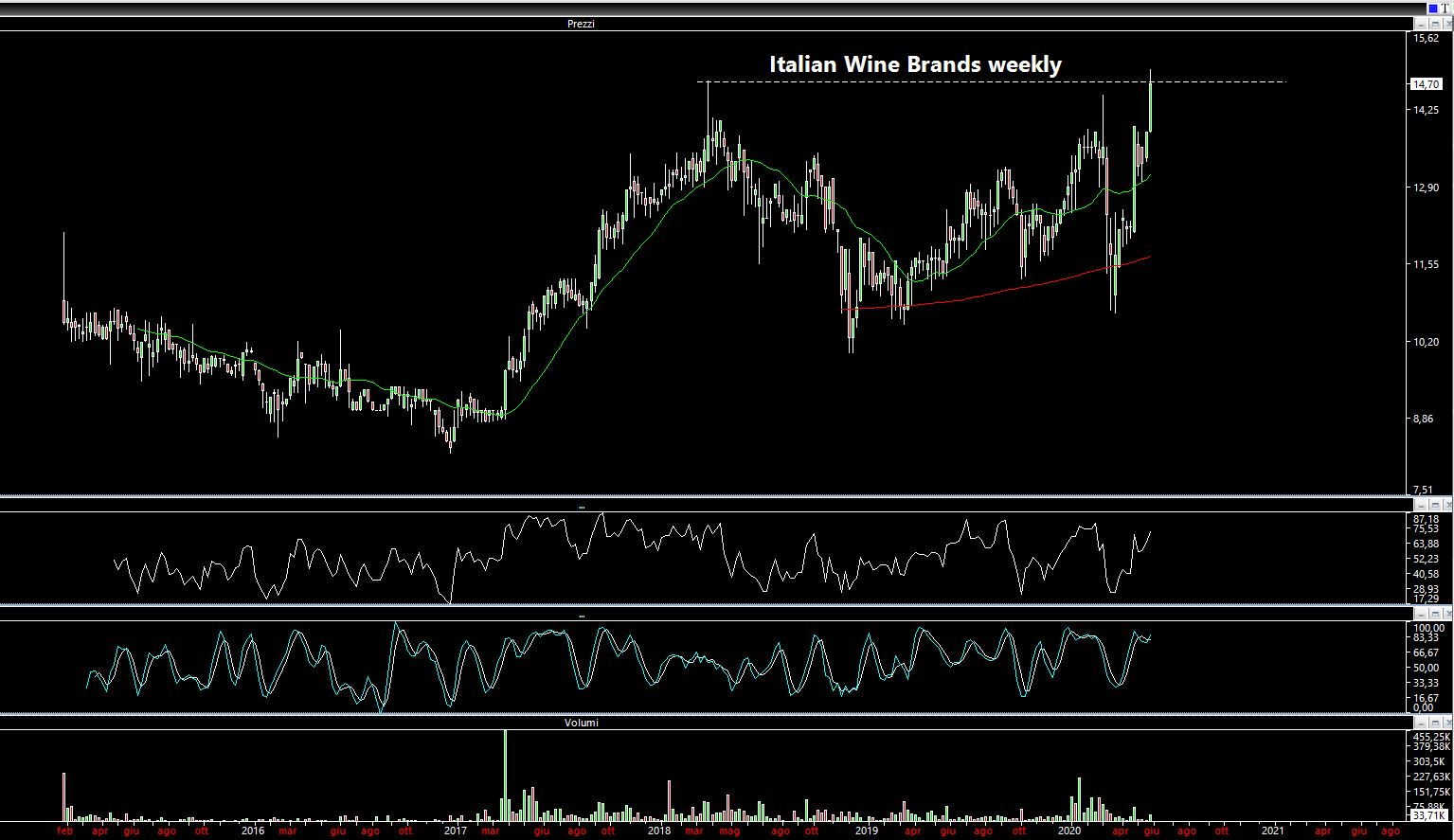Click the 'Italian Wine Brands weekly' chart title
The height and width of the screenshot is (840, 1454).
click(x=915, y=64)
